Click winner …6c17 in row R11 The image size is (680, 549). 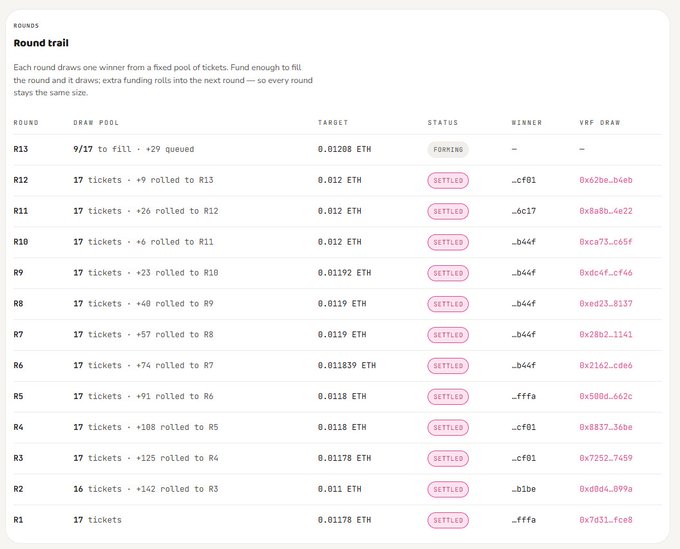523,211
